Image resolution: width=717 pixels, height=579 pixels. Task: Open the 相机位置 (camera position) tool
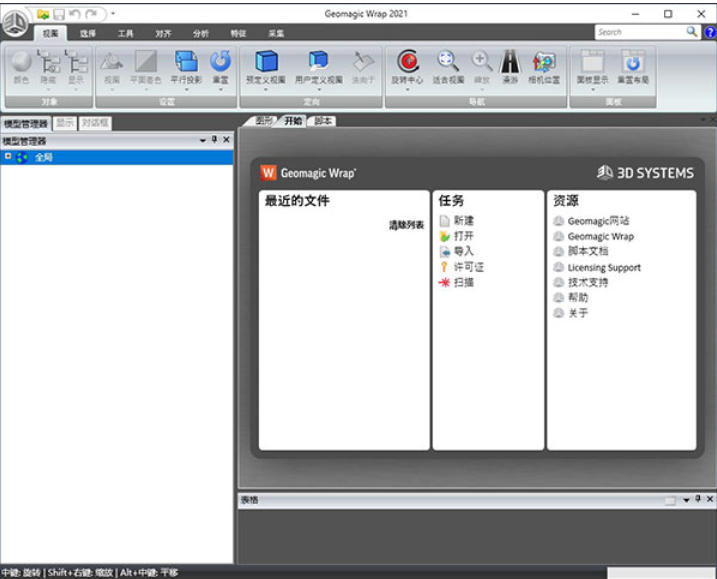[x=542, y=62]
